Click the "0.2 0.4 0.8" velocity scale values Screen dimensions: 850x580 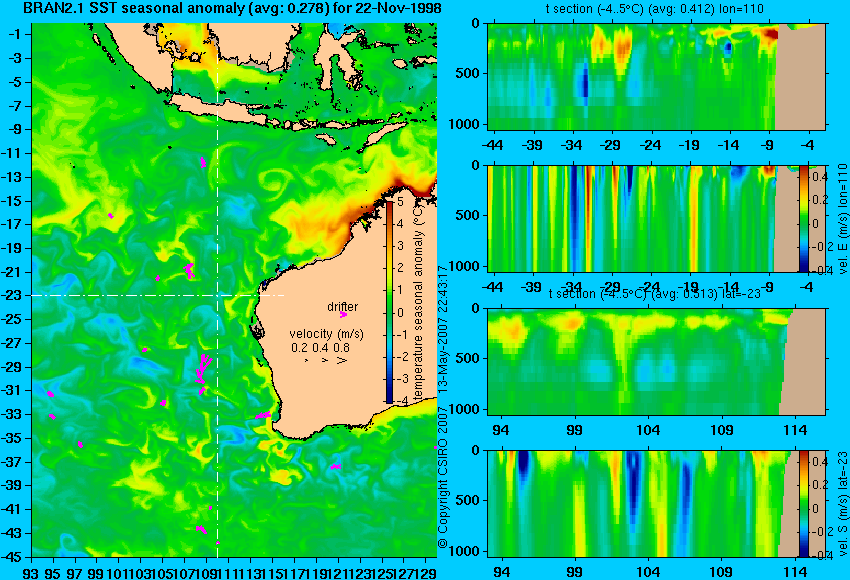click(320, 347)
